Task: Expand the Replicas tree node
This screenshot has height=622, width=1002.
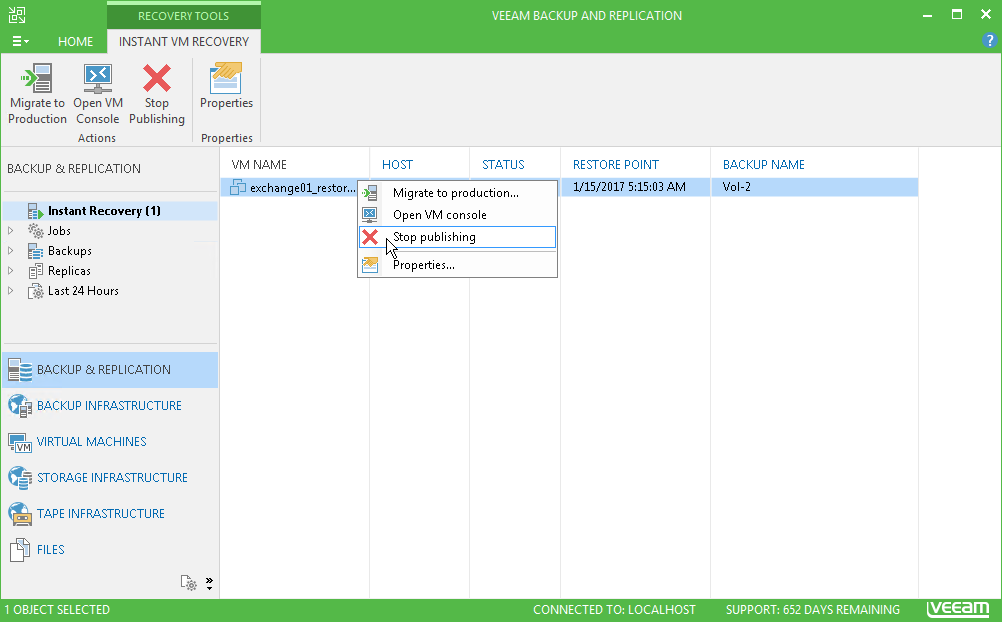Action: 11,270
